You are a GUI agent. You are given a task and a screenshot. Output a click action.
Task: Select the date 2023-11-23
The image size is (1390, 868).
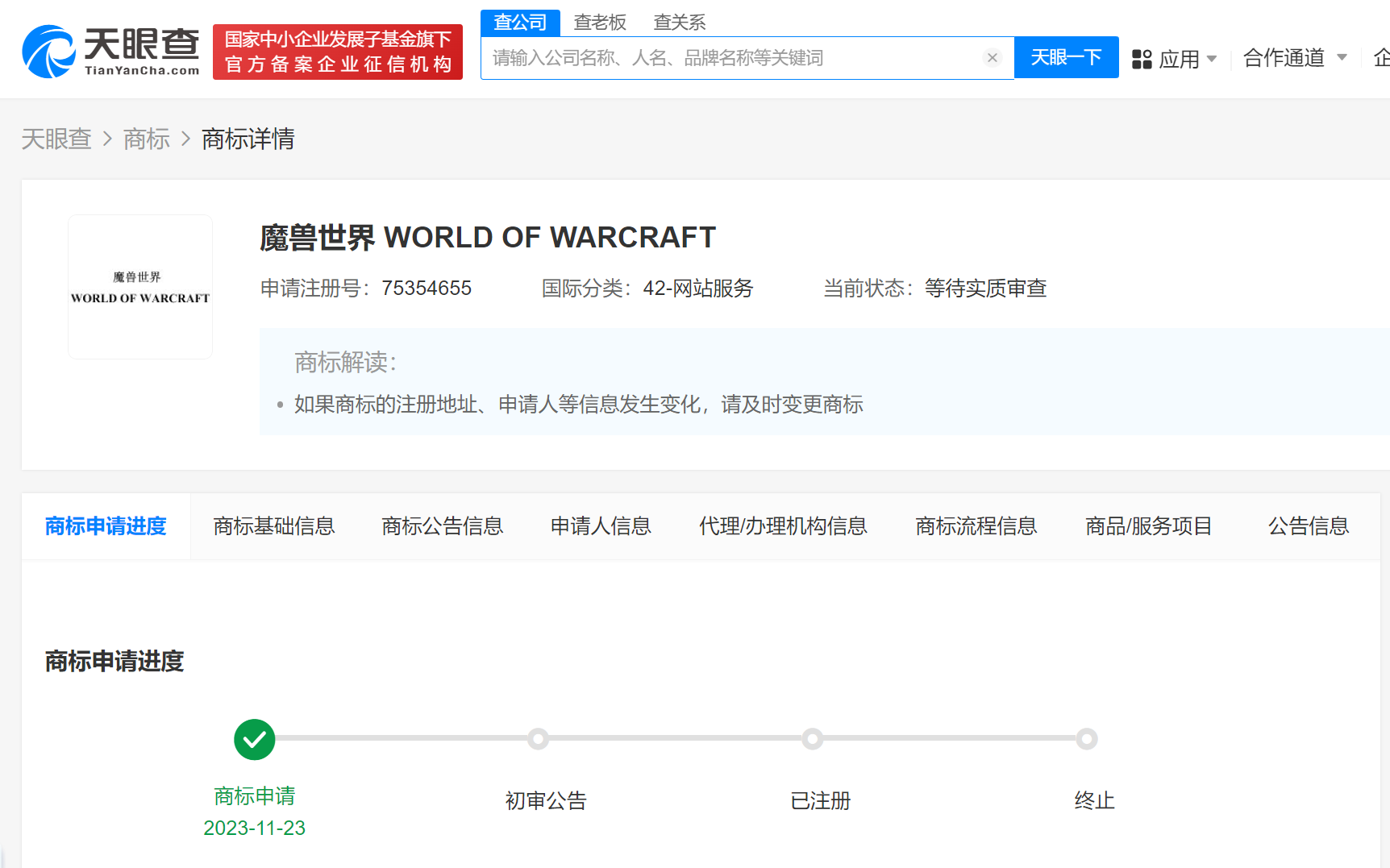pyautogui.click(x=255, y=828)
